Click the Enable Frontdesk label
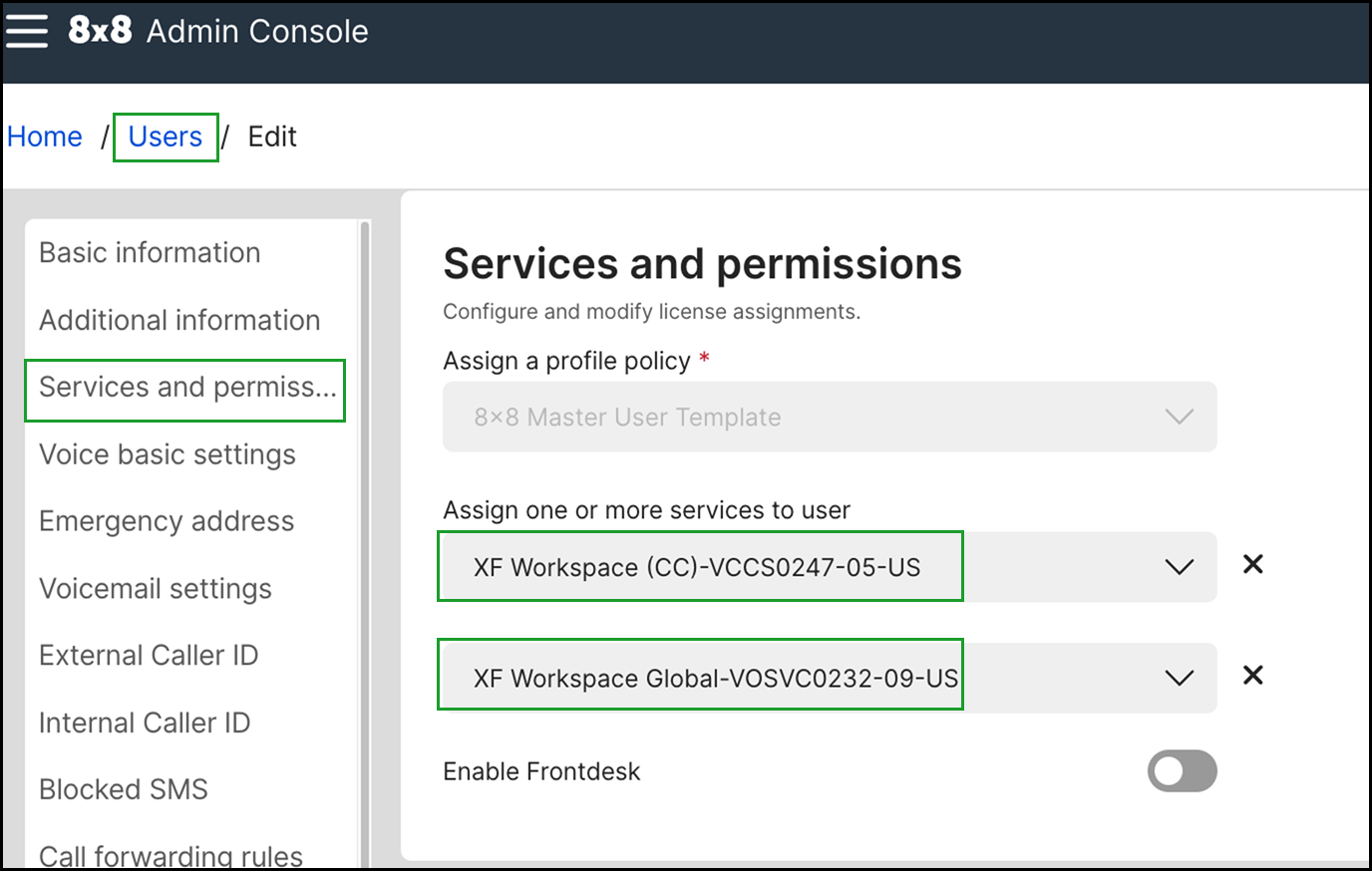This screenshot has height=871, width=1372. 541,771
